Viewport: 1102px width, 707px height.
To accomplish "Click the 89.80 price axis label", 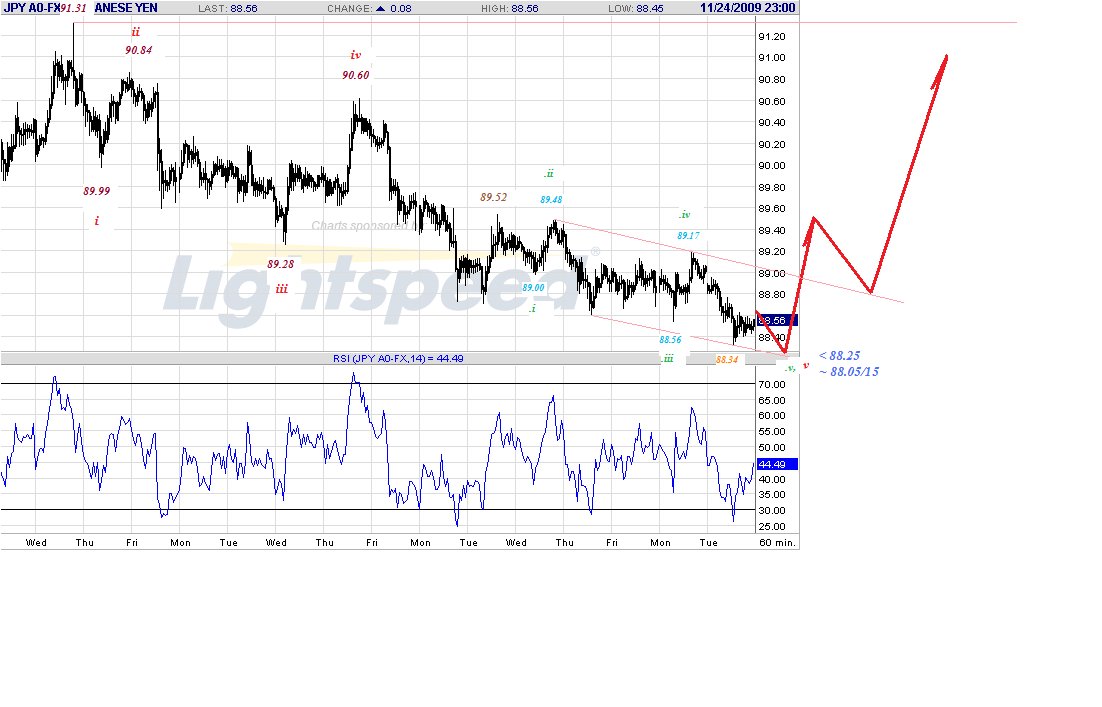I will coord(772,188).
